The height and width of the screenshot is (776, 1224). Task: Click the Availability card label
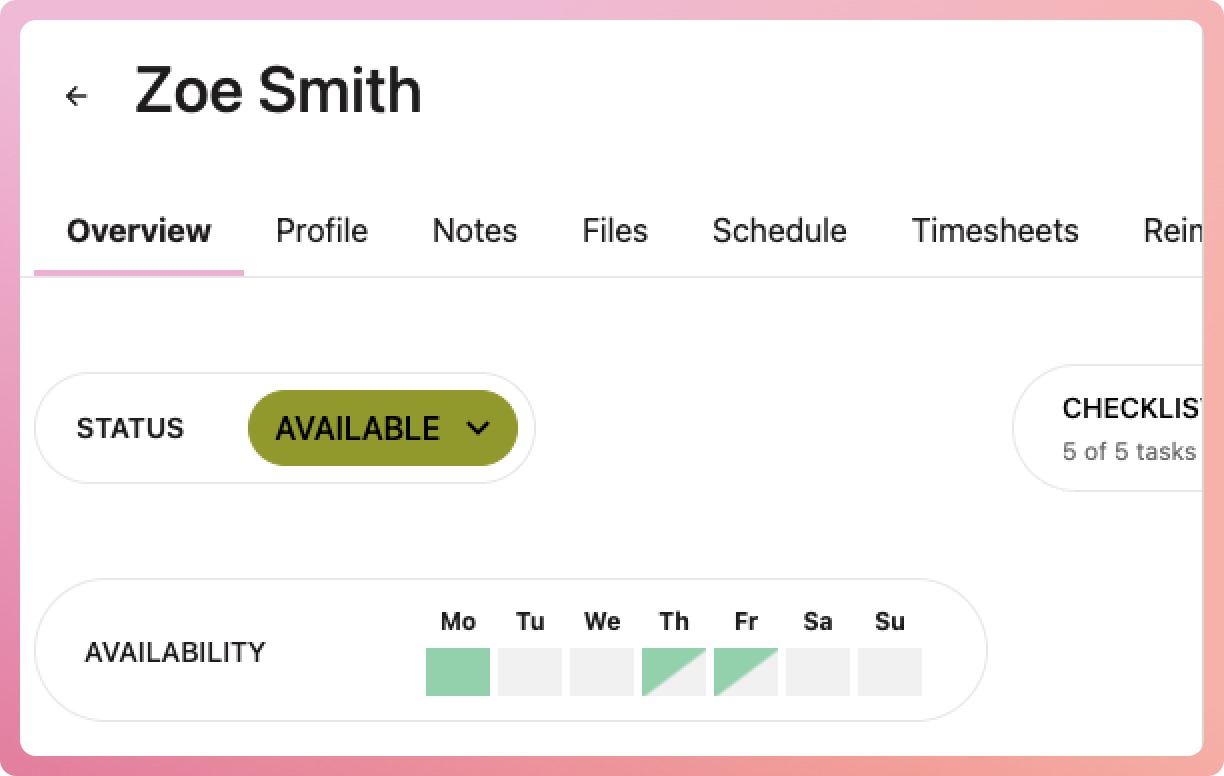pos(175,652)
